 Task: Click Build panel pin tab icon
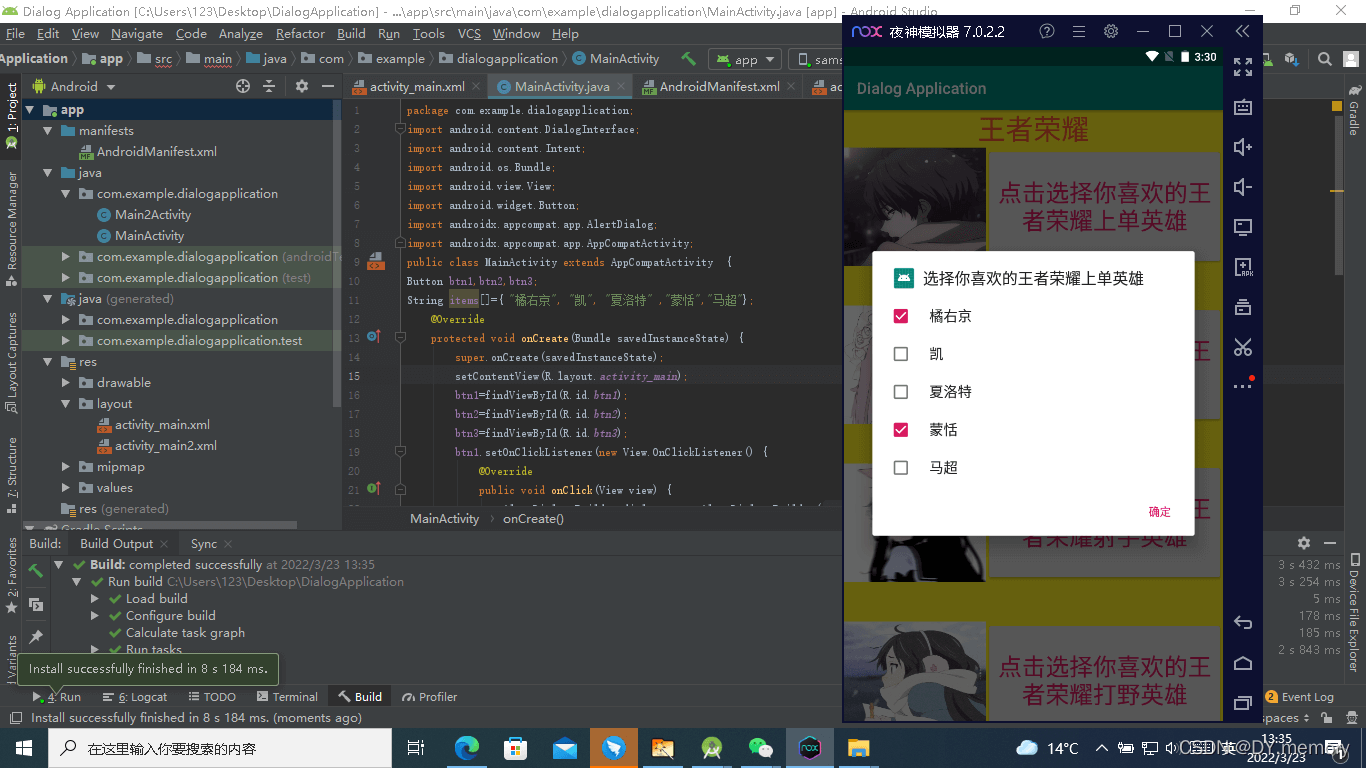36,637
